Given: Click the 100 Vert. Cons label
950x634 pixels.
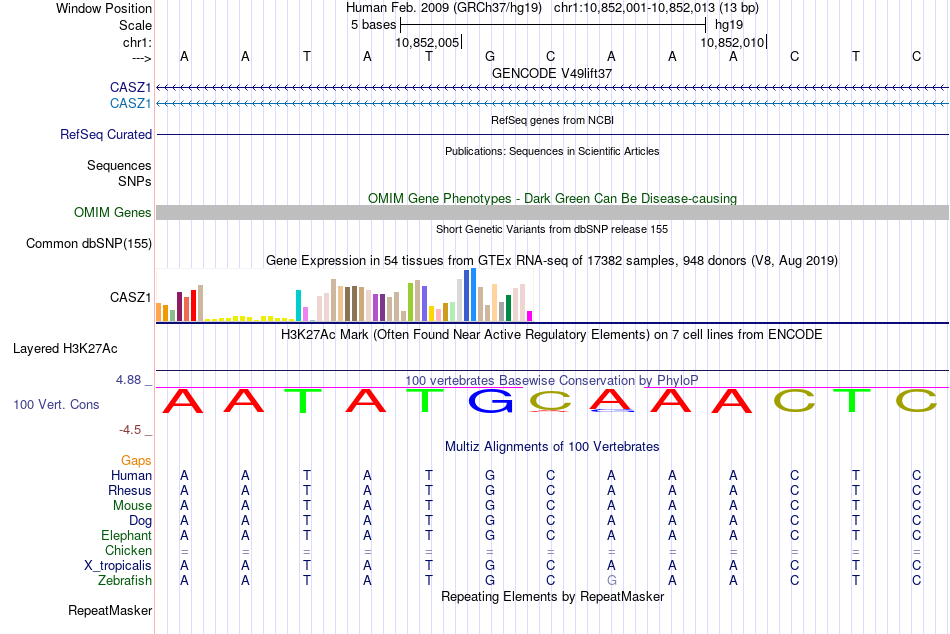Looking at the screenshot, I should point(56,404).
